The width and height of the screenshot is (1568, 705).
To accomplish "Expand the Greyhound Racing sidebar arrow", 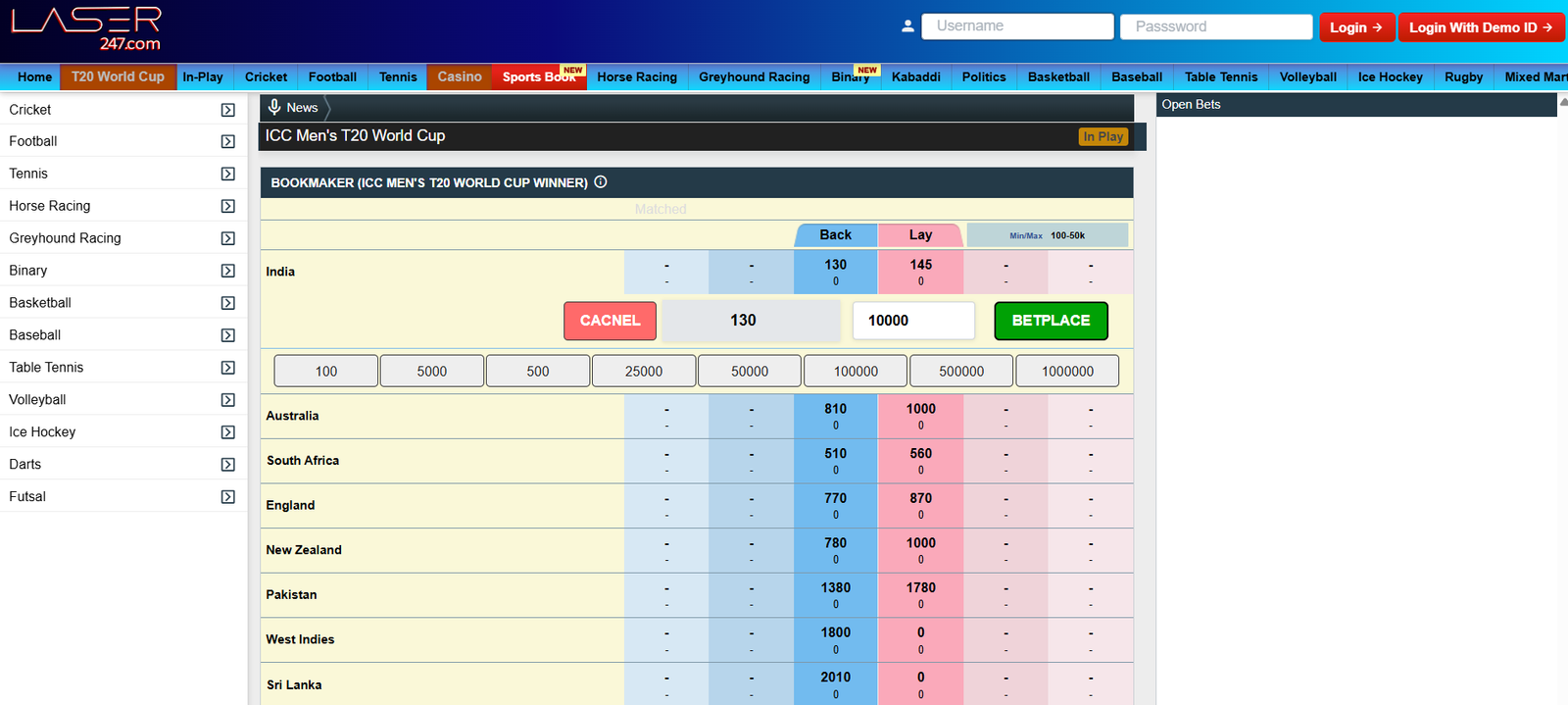I will pos(228,238).
